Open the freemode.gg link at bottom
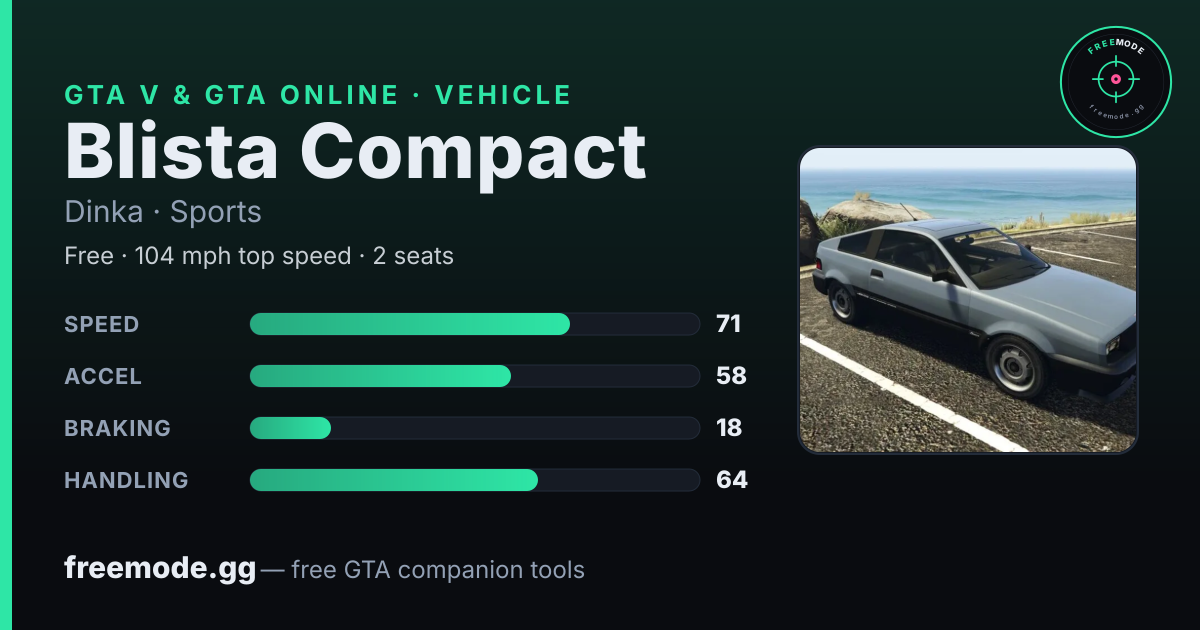1200x630 pixels. [160, 569]
